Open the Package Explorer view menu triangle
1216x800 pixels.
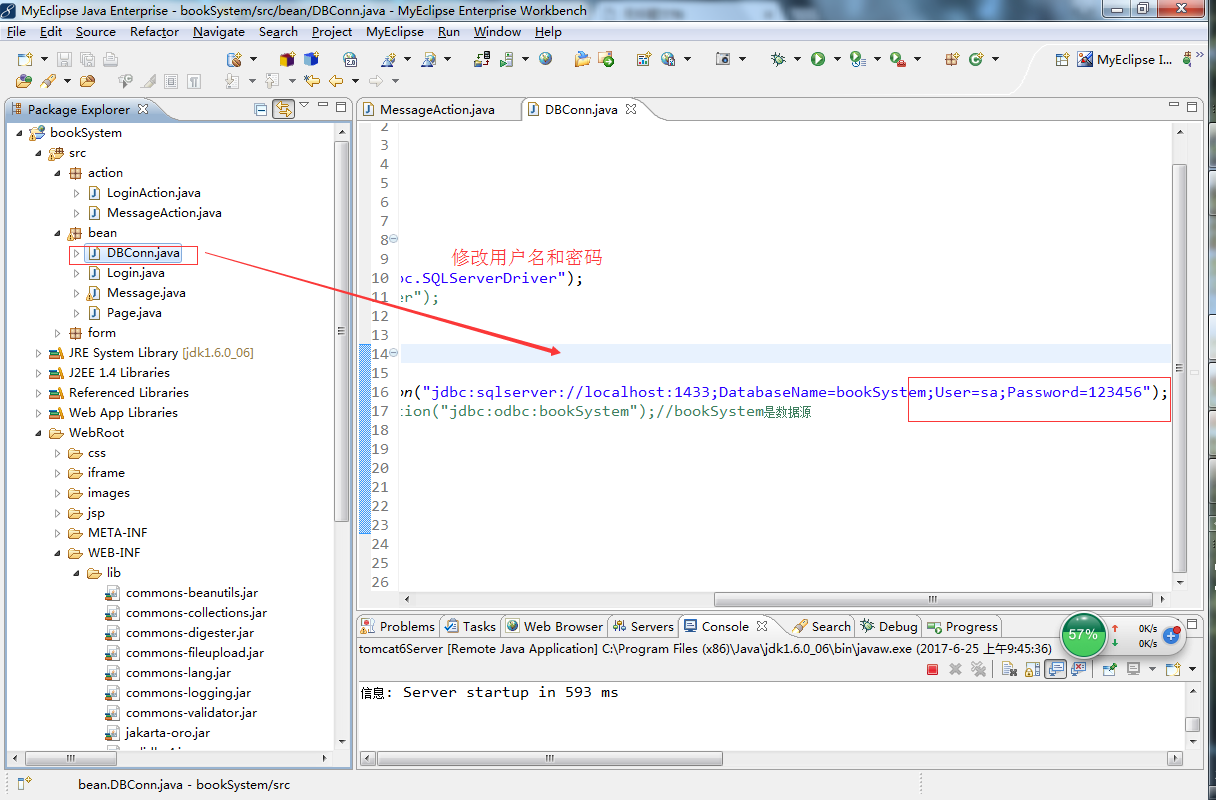pyautogui.click(x=304, y=105)
